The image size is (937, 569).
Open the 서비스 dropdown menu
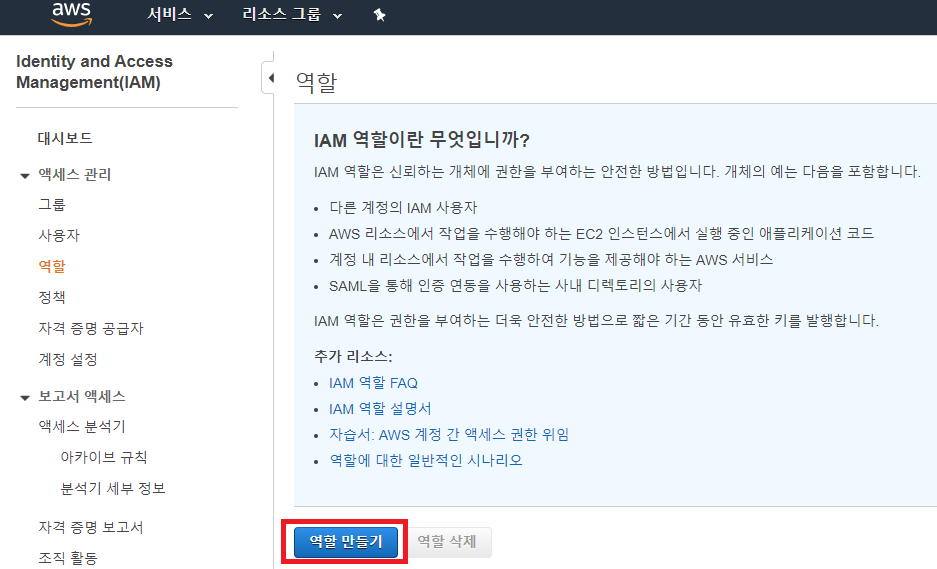coord(180,14)
